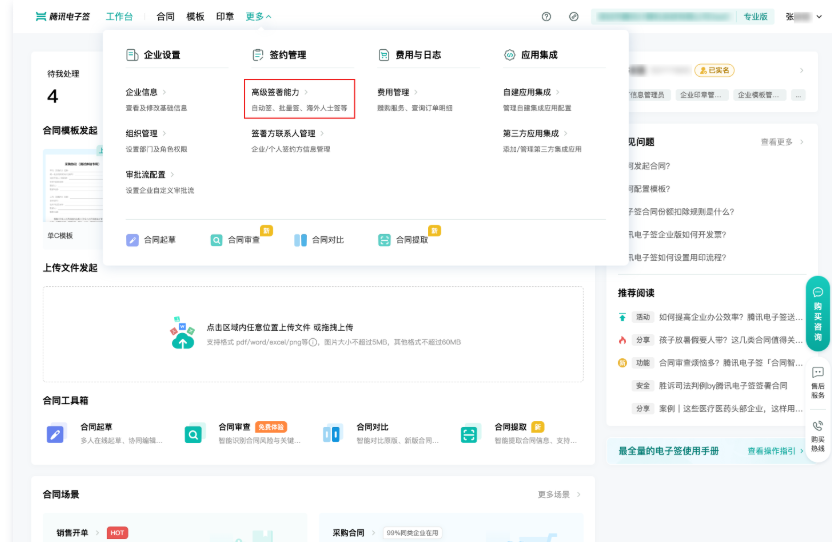Collapse the 更多 dropdown in the top navigation
The image size is (832, 542).
[258, 17]
